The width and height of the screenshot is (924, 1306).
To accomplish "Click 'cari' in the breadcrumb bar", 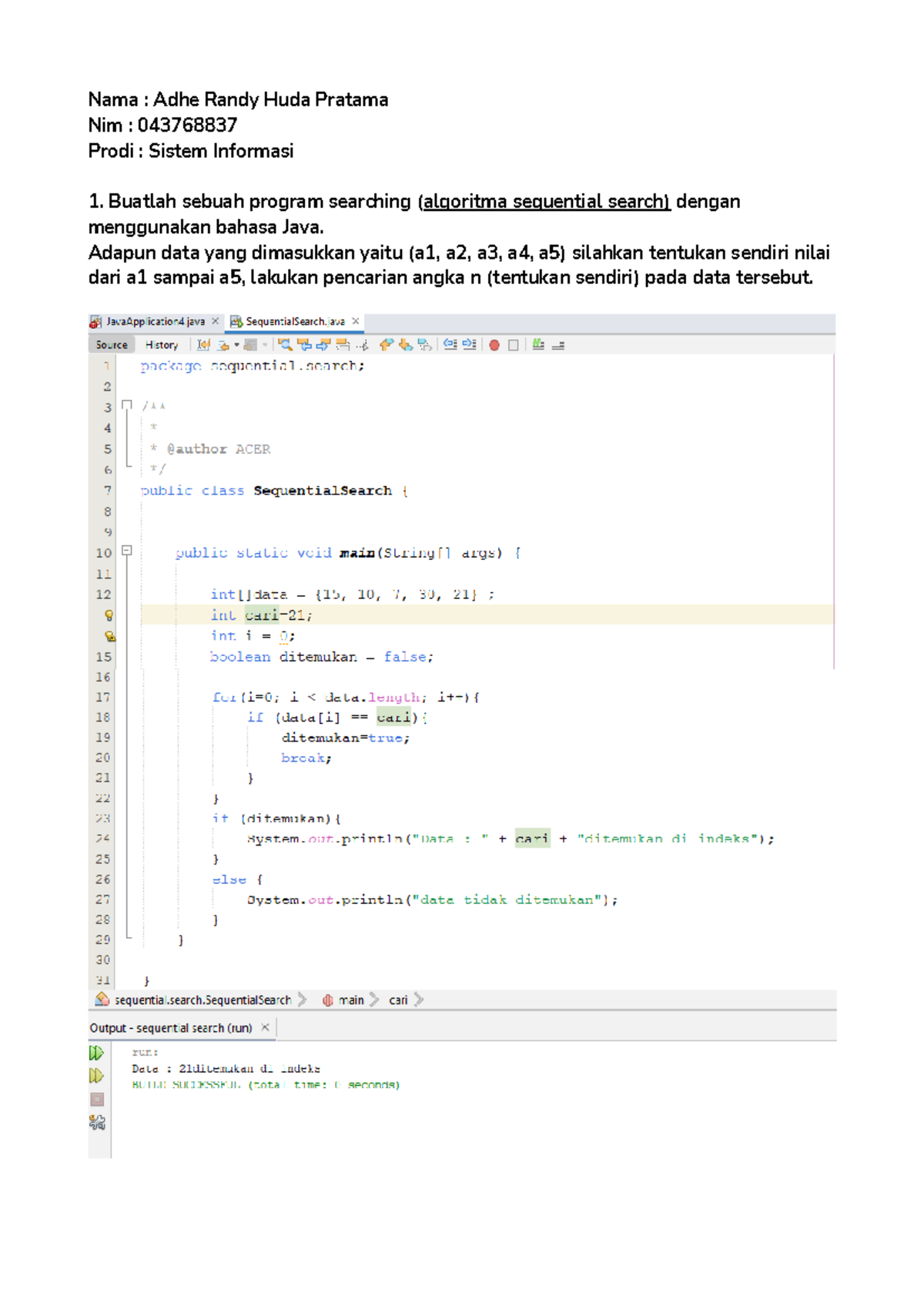I will click(x=398, y=1000).
